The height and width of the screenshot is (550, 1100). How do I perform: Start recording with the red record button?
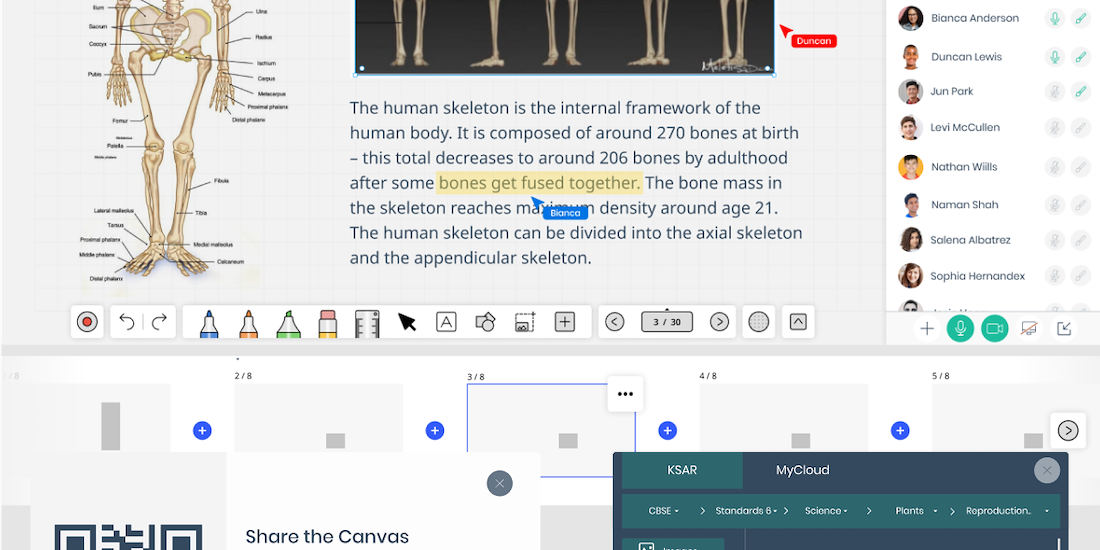[x=87, y=322]
